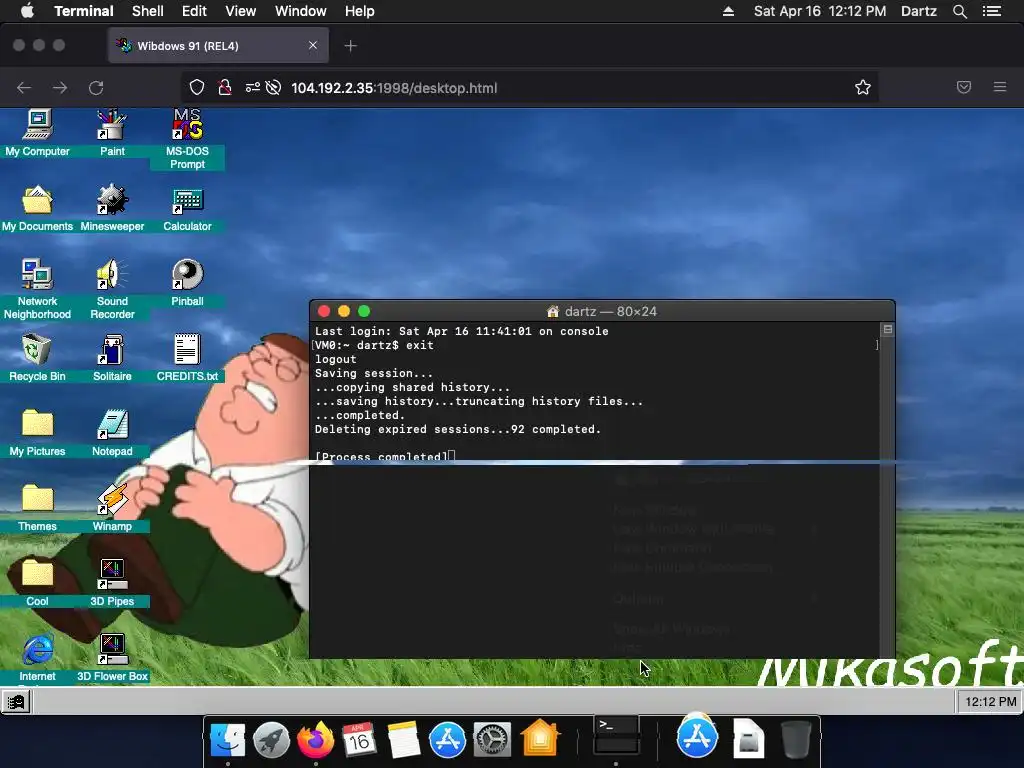This screenshot has width=1024, height=768.
Task: Open the My Pictures folder
Action: (37, 424)
